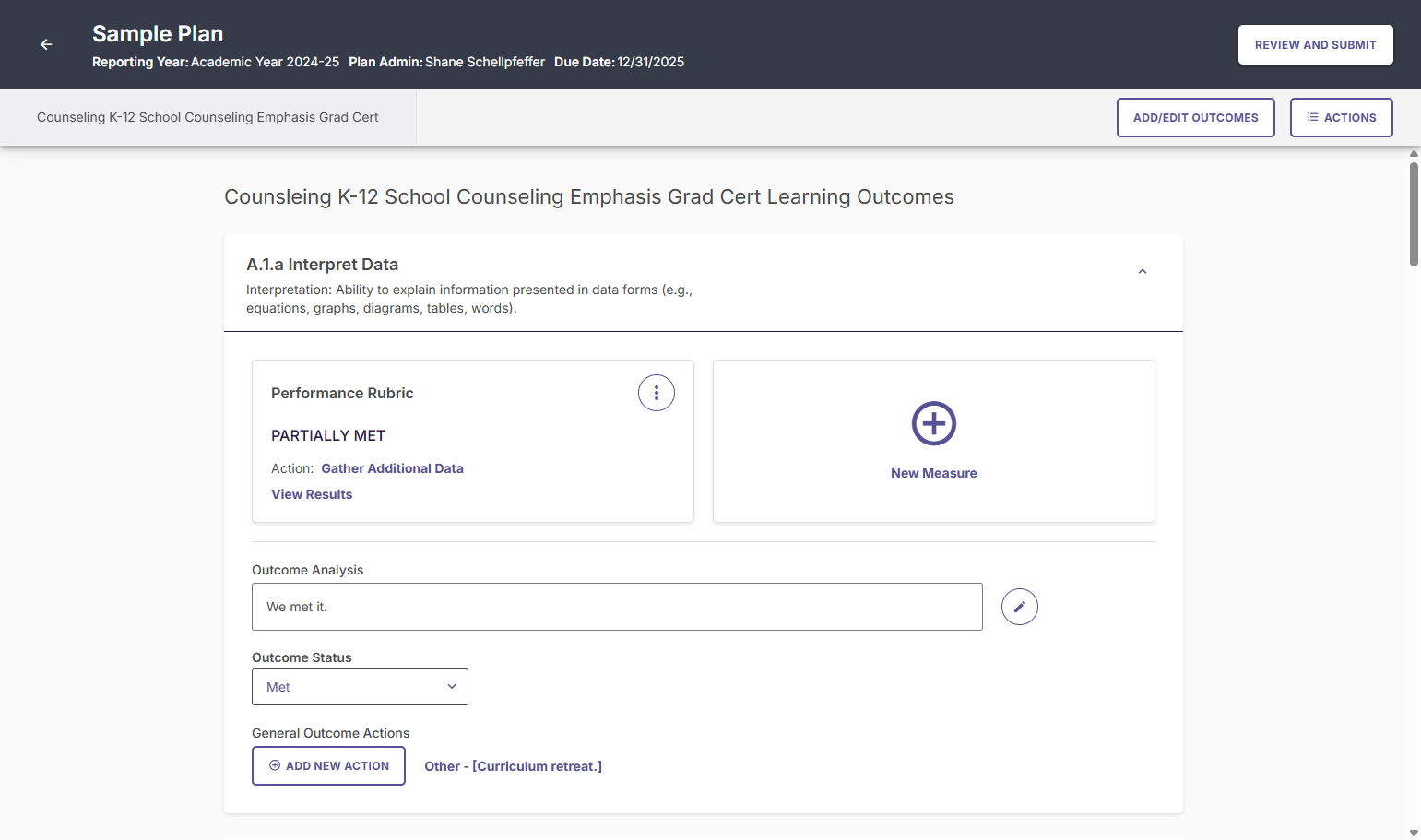Click View Results link
The width and height of the screenshot is (1421, 840).
coord(312,494)
